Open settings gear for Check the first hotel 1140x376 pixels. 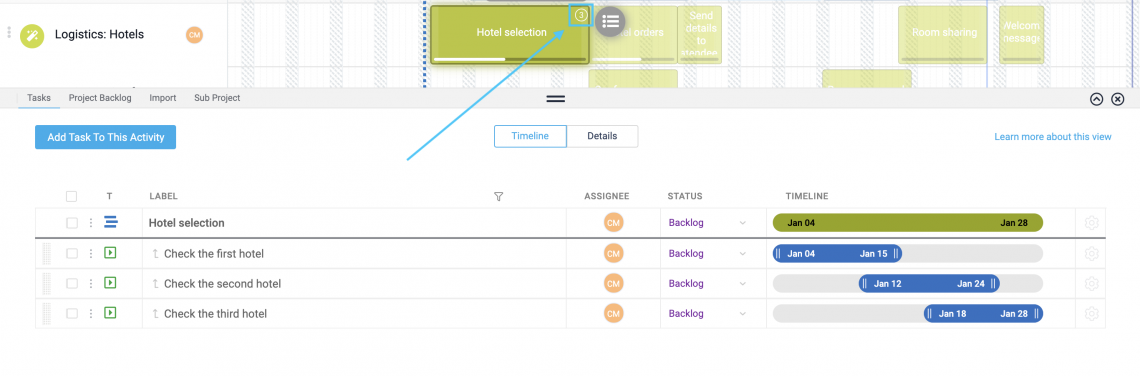tap(1091, 254)
